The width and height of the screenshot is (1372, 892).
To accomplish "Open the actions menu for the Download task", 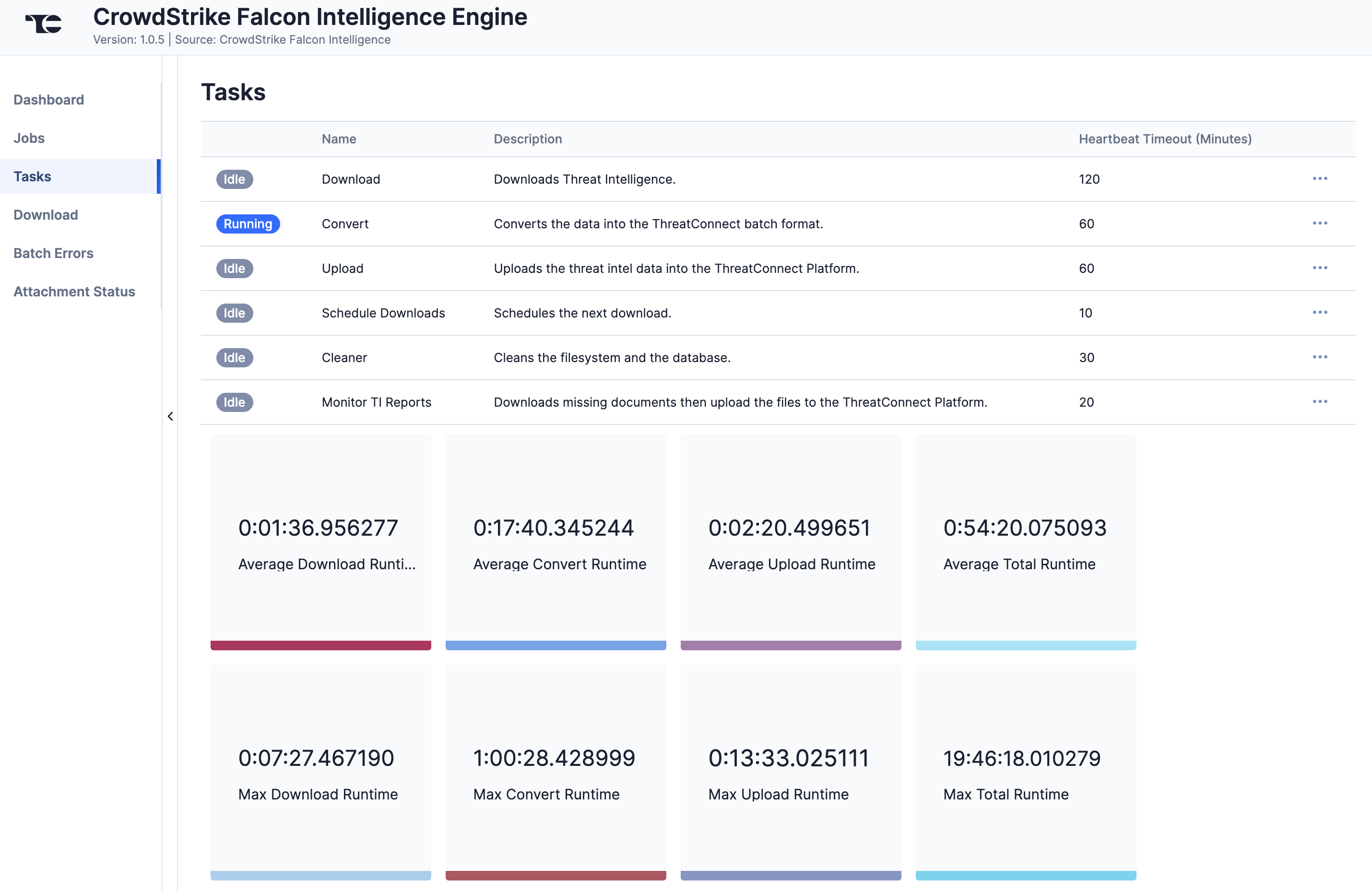I will (x=1321, y=178).
